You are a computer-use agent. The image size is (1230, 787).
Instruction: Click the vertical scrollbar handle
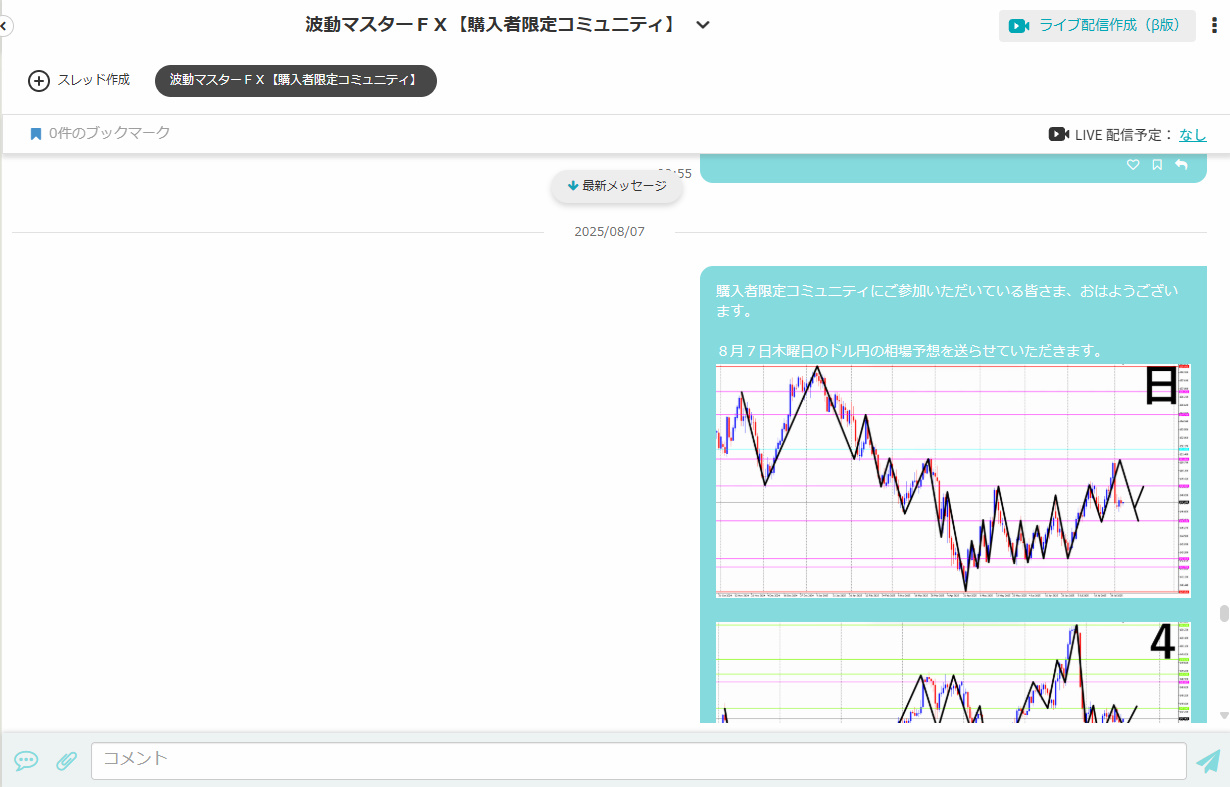(x=1223, y=614)
